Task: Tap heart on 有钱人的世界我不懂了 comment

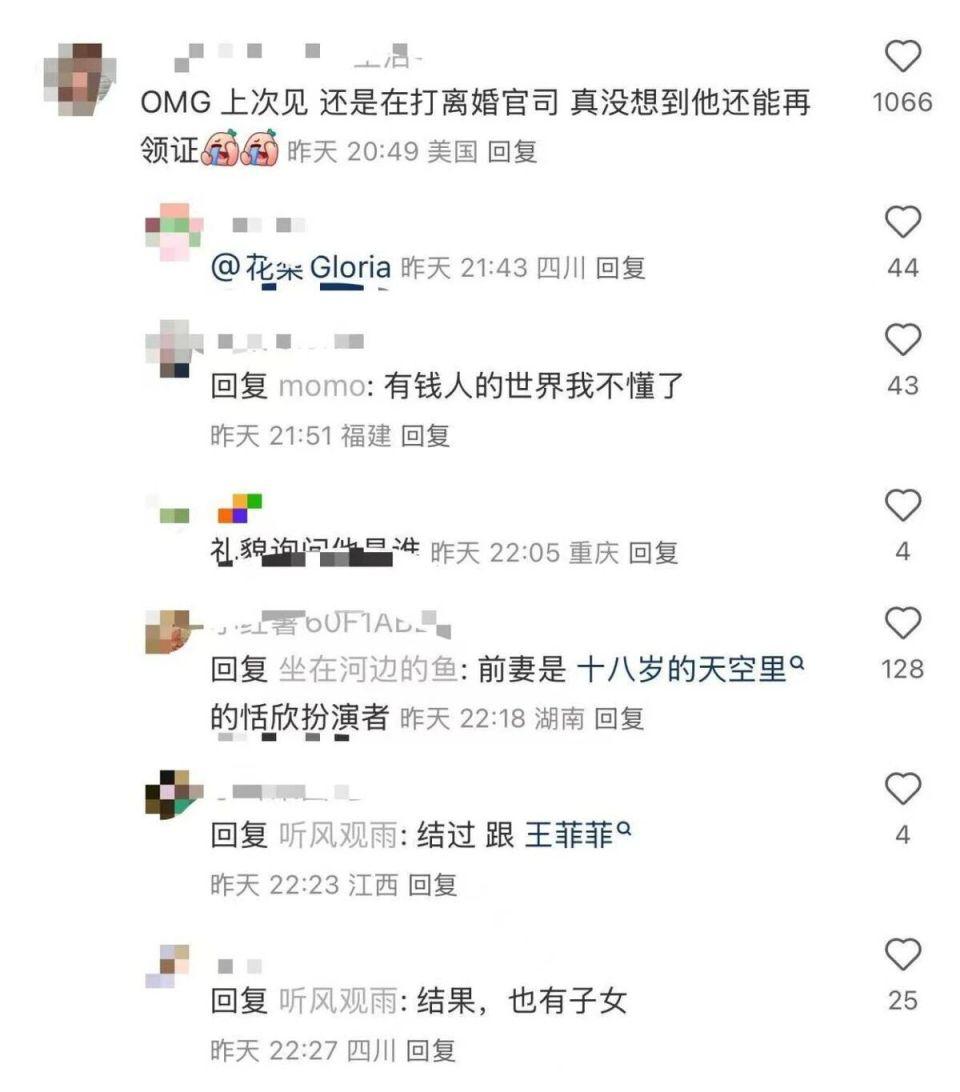Action: pos(903,340)
